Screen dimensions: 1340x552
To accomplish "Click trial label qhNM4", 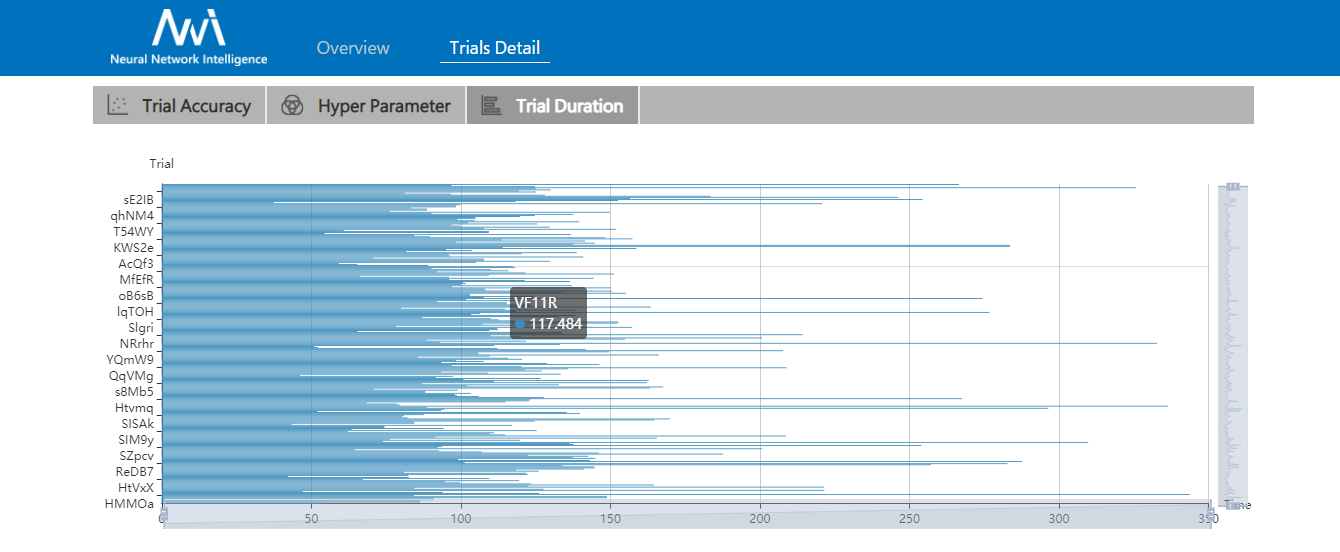I will [133, 215].
